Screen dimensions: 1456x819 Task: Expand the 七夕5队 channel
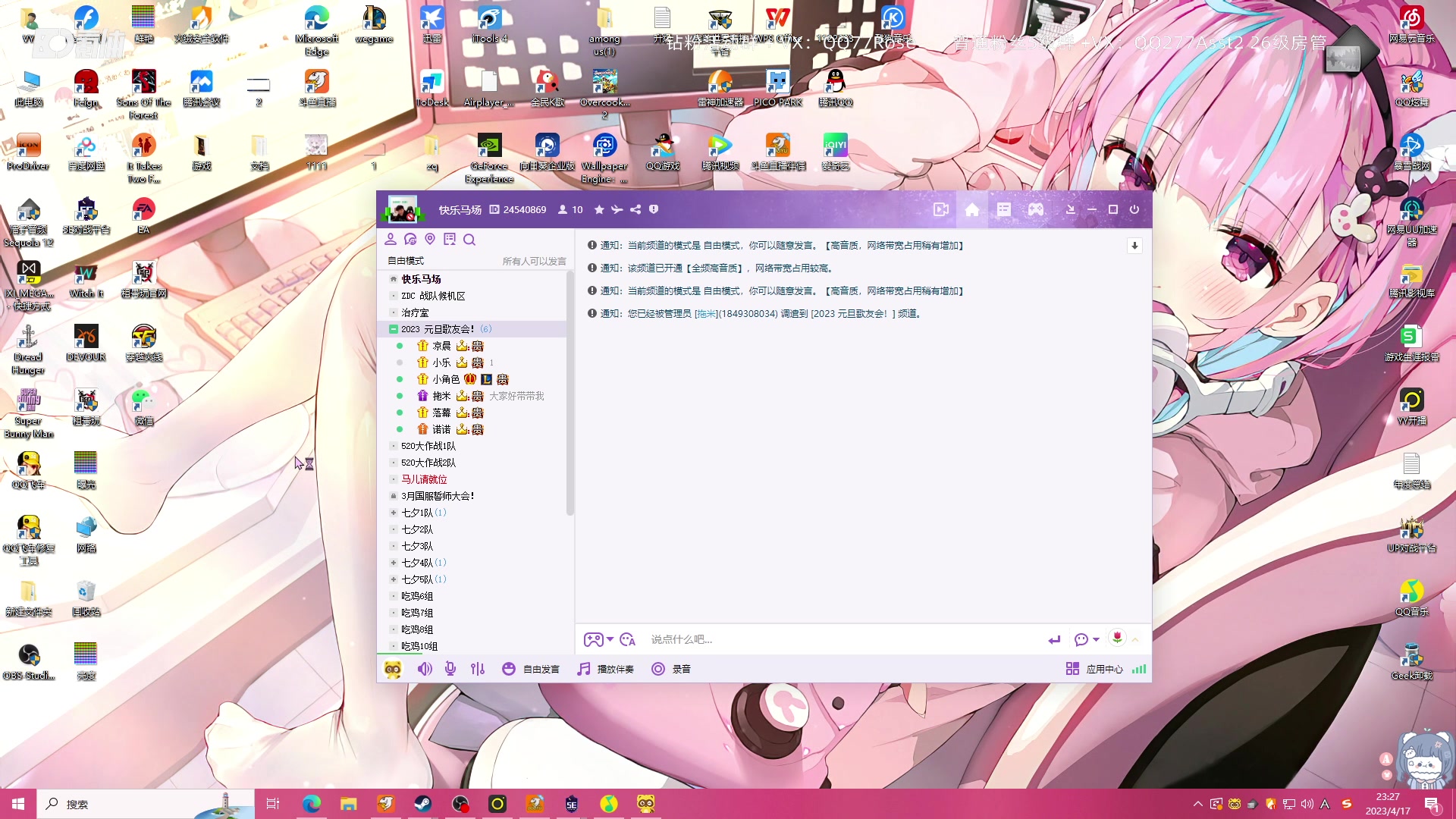[394, 579]
